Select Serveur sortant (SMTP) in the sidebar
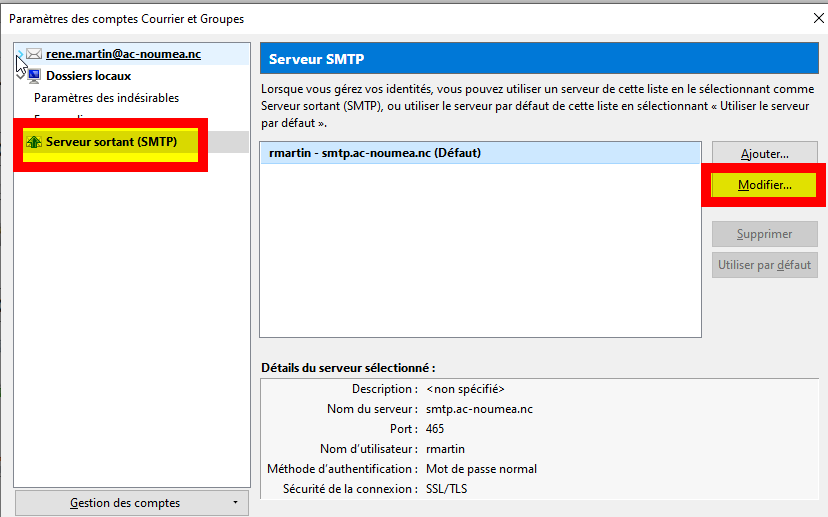Image resolution: width=828 pixels, height=517 pixels. click(110, 142)
